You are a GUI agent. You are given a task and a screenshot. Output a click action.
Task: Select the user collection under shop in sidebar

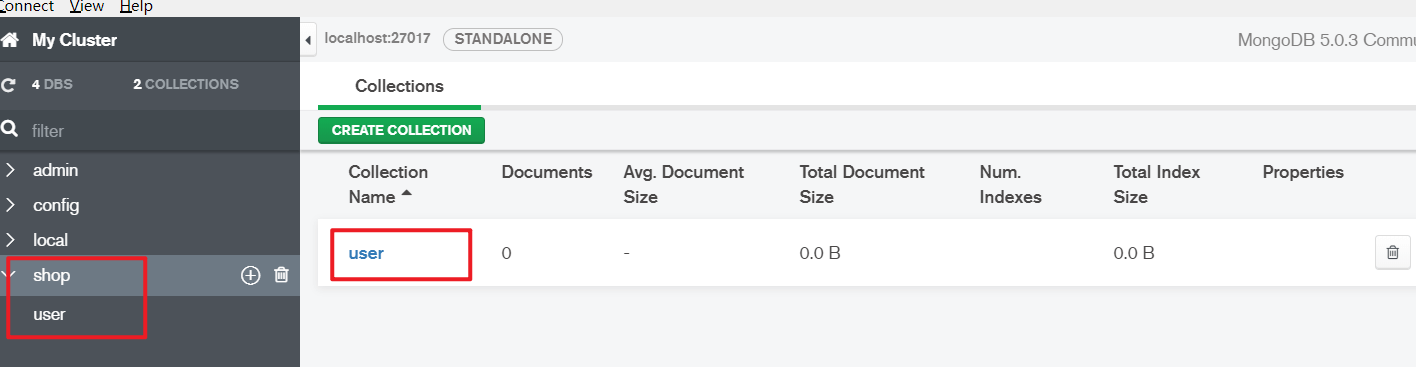(49, 314)
